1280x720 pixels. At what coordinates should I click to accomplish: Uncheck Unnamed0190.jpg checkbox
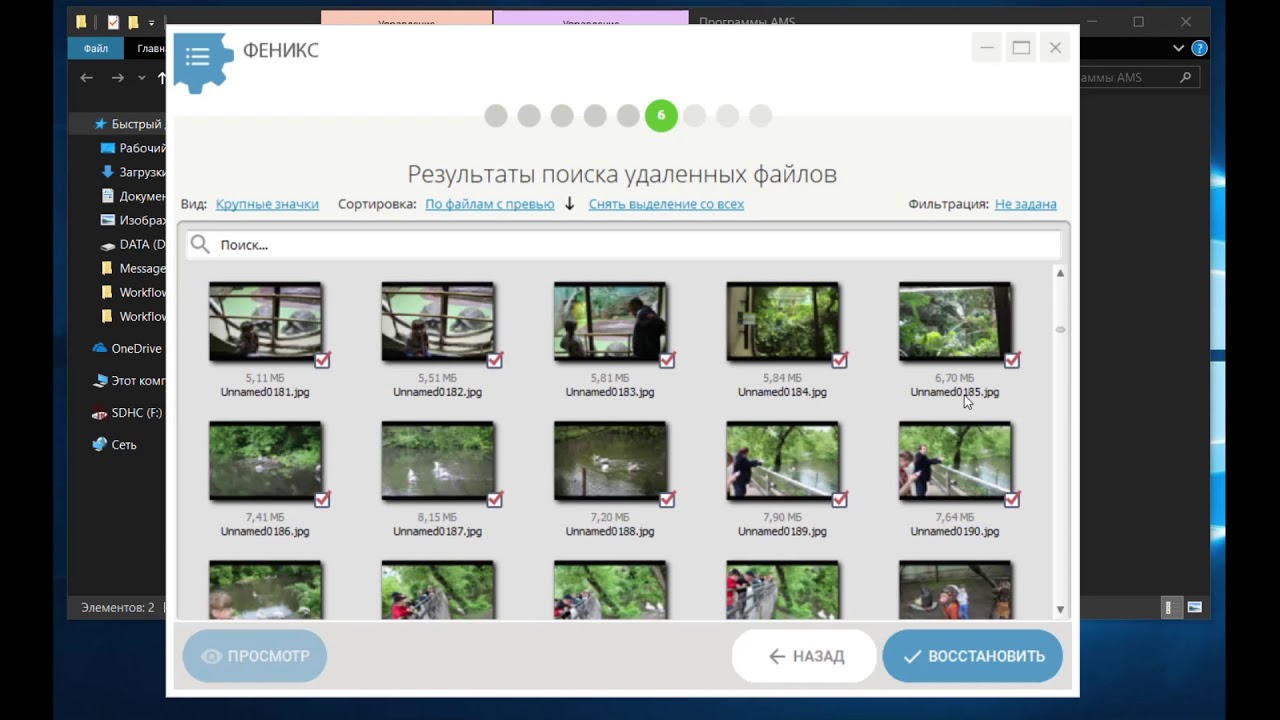[1012, 499]
